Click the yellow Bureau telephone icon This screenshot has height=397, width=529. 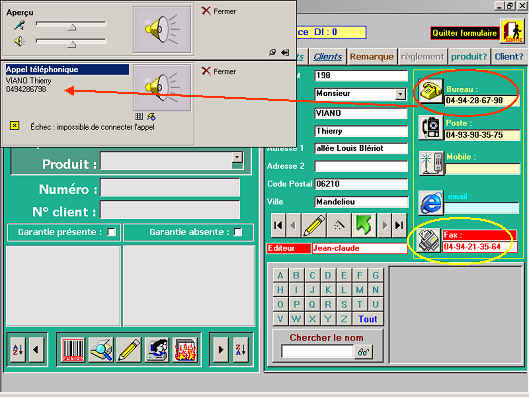[x=430, y=91]
